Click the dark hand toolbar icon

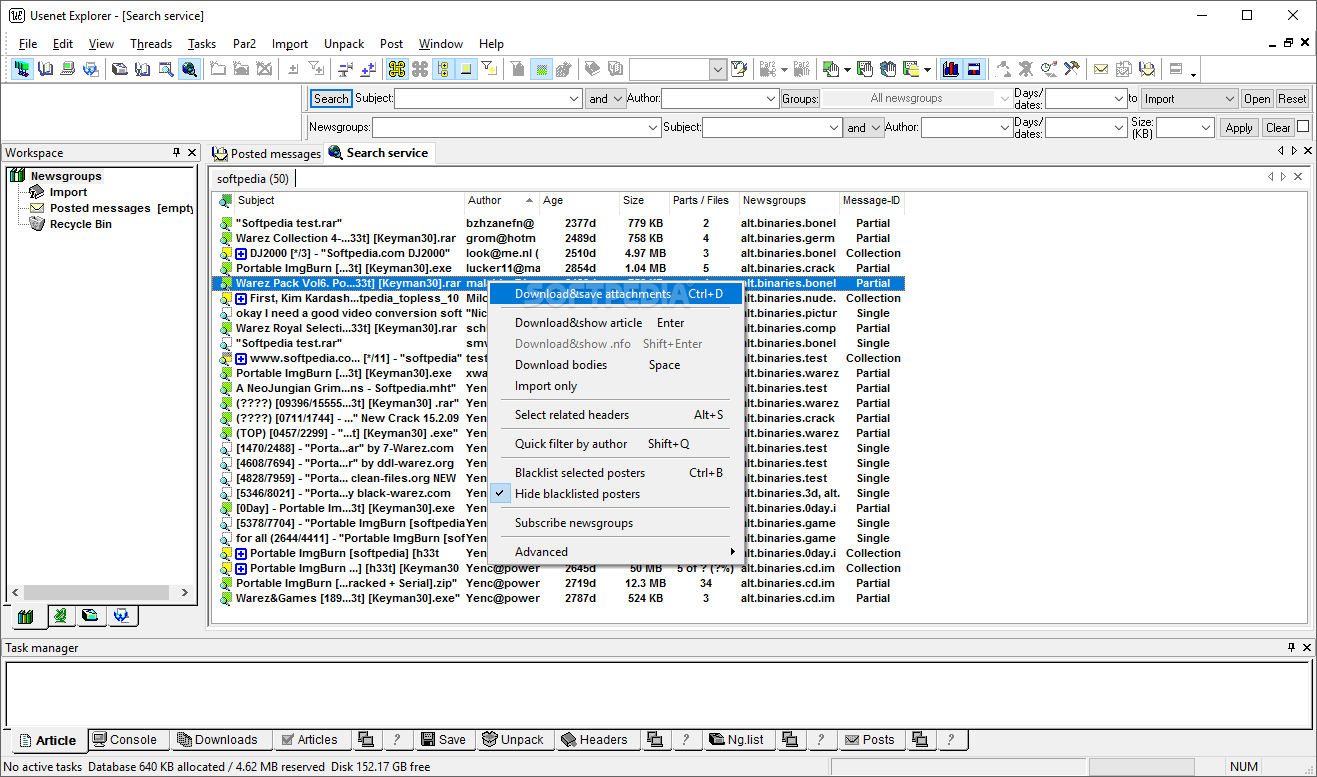[x=888, y=69]
